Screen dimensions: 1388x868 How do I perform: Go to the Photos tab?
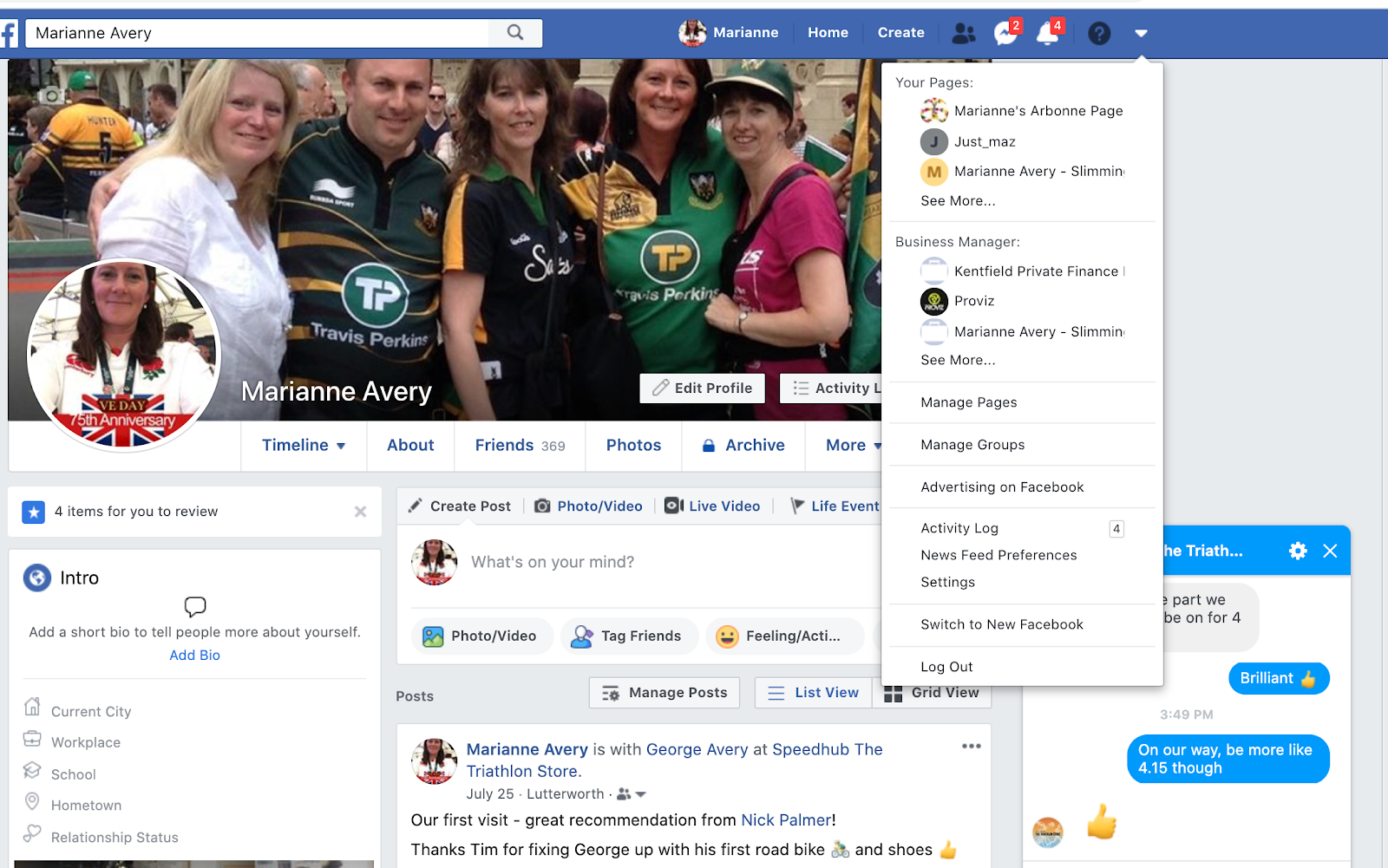coord(633,446)
